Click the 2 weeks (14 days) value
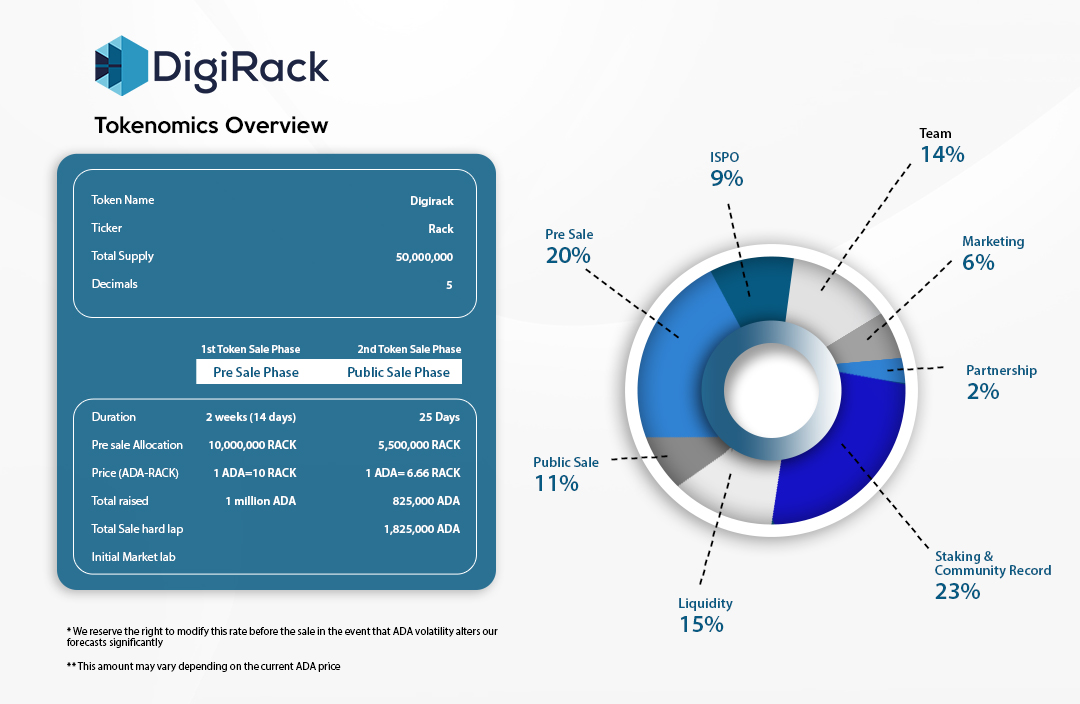 pos(251,417)
